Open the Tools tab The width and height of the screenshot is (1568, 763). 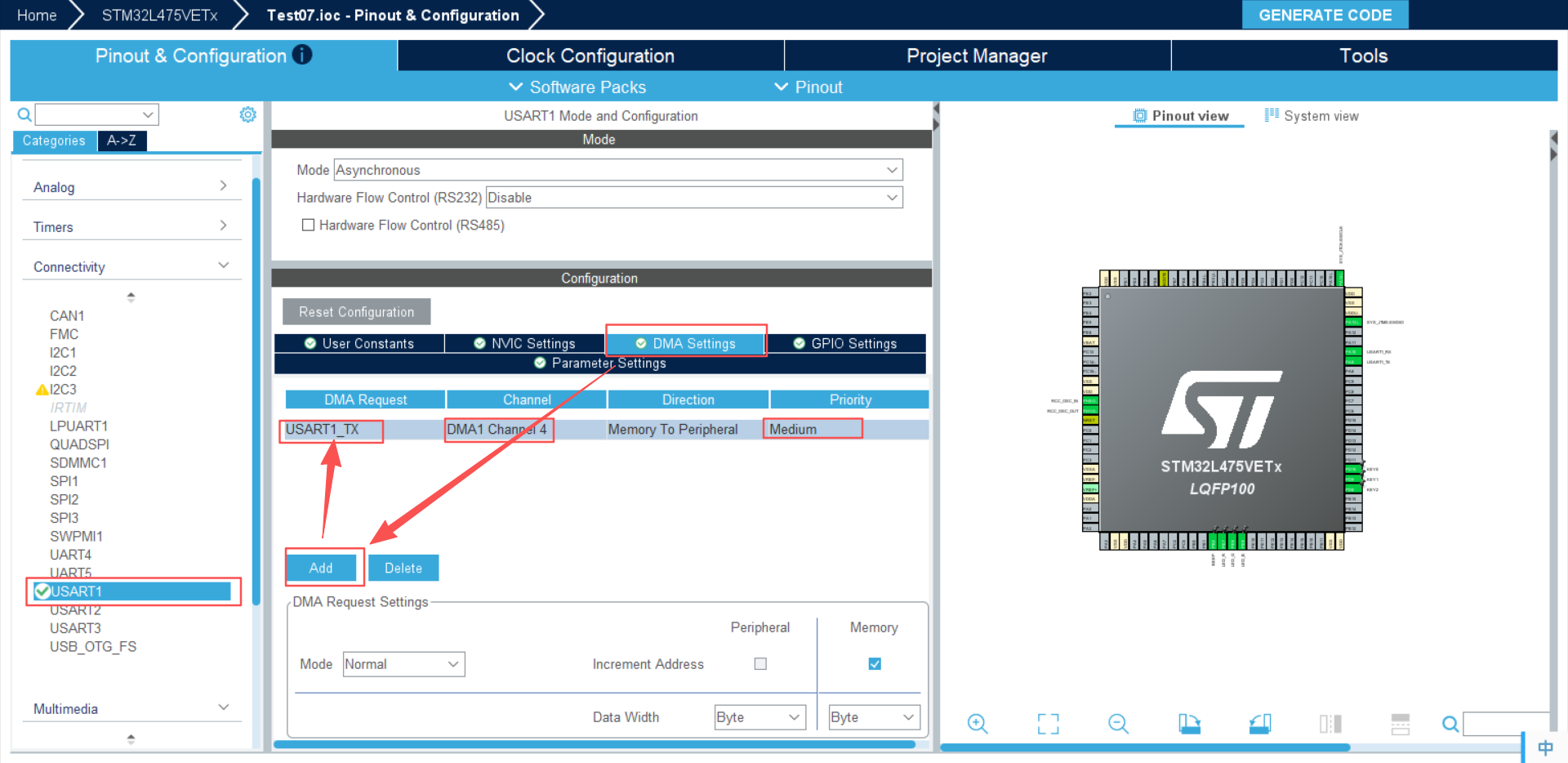[1364, 56]
